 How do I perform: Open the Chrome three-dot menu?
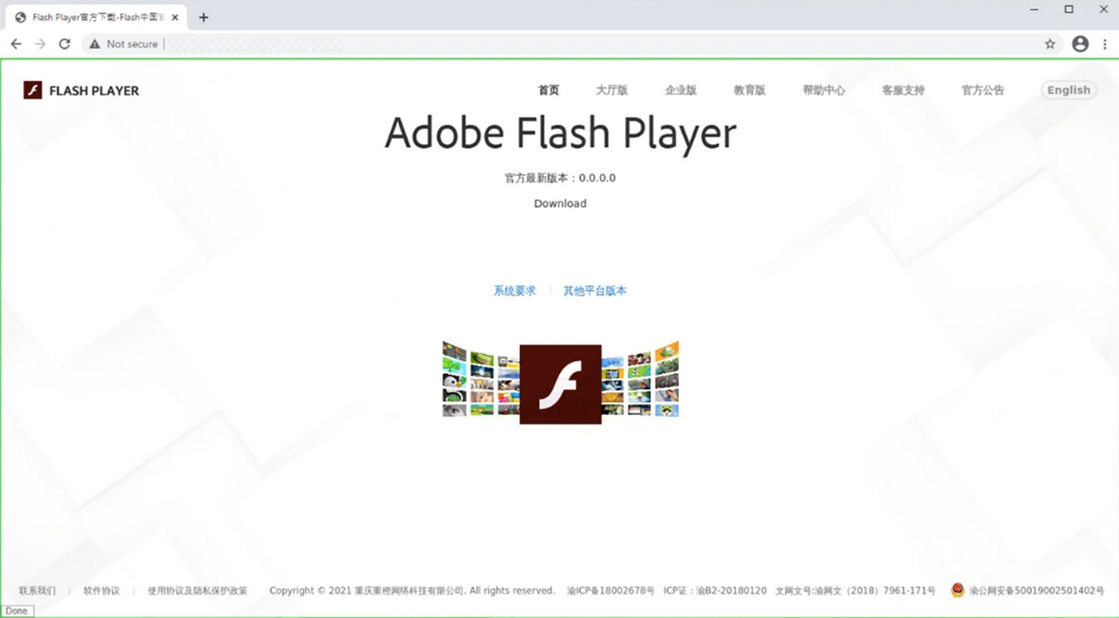pyautogui.click(x=1105, y=44)
